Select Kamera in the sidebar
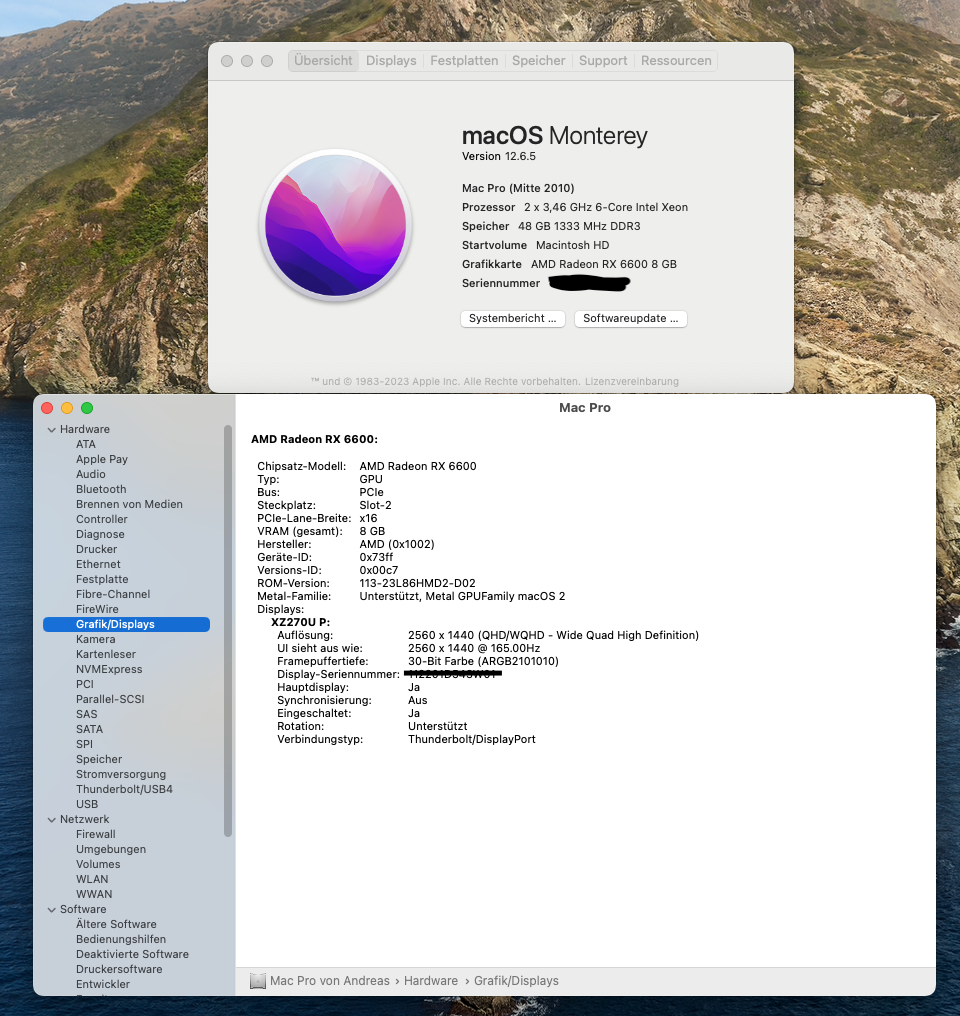This screenshot has width=960, height=1016. coord(95,640)
